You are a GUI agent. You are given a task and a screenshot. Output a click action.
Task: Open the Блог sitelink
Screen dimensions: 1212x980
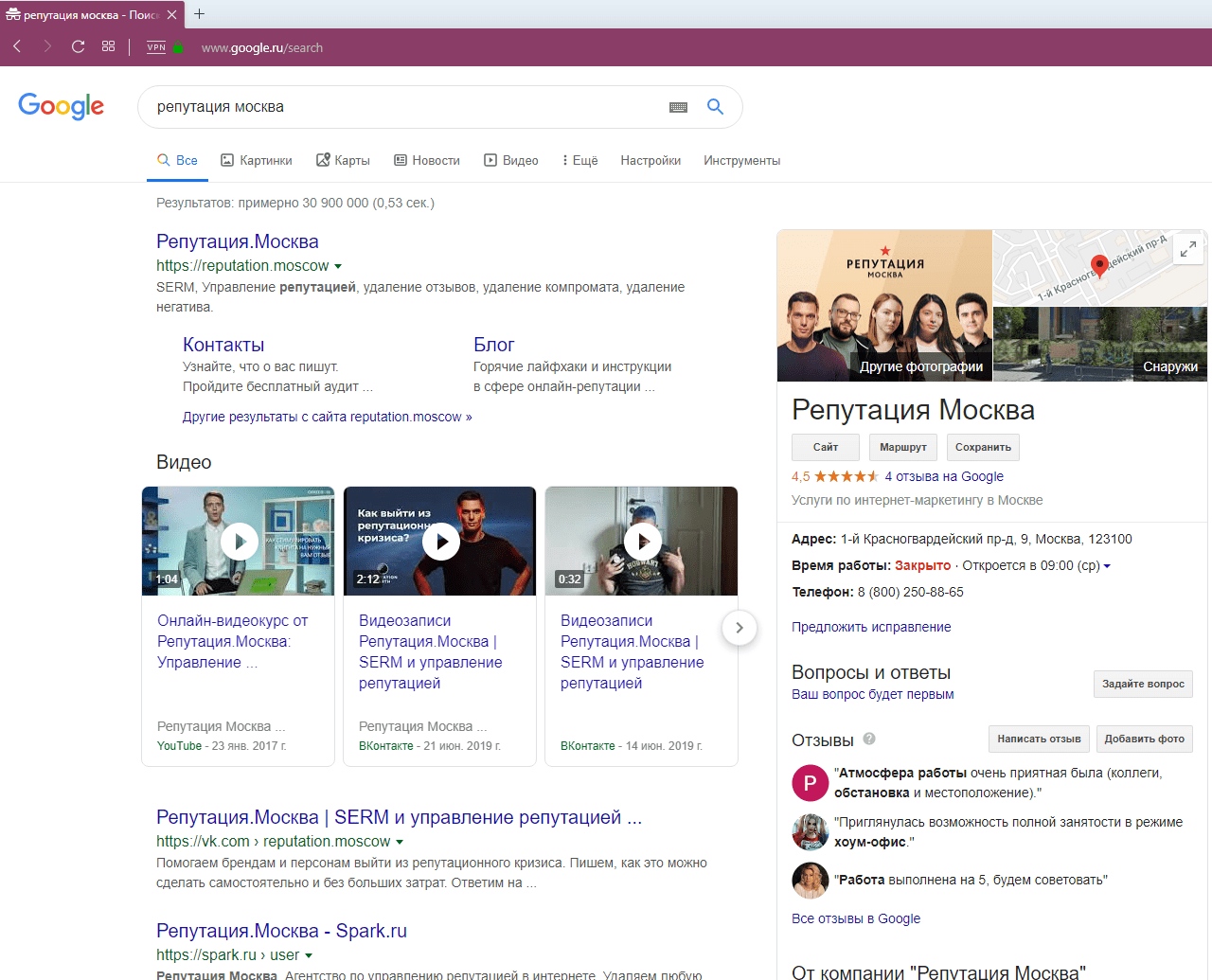click(x=494, y=345)
